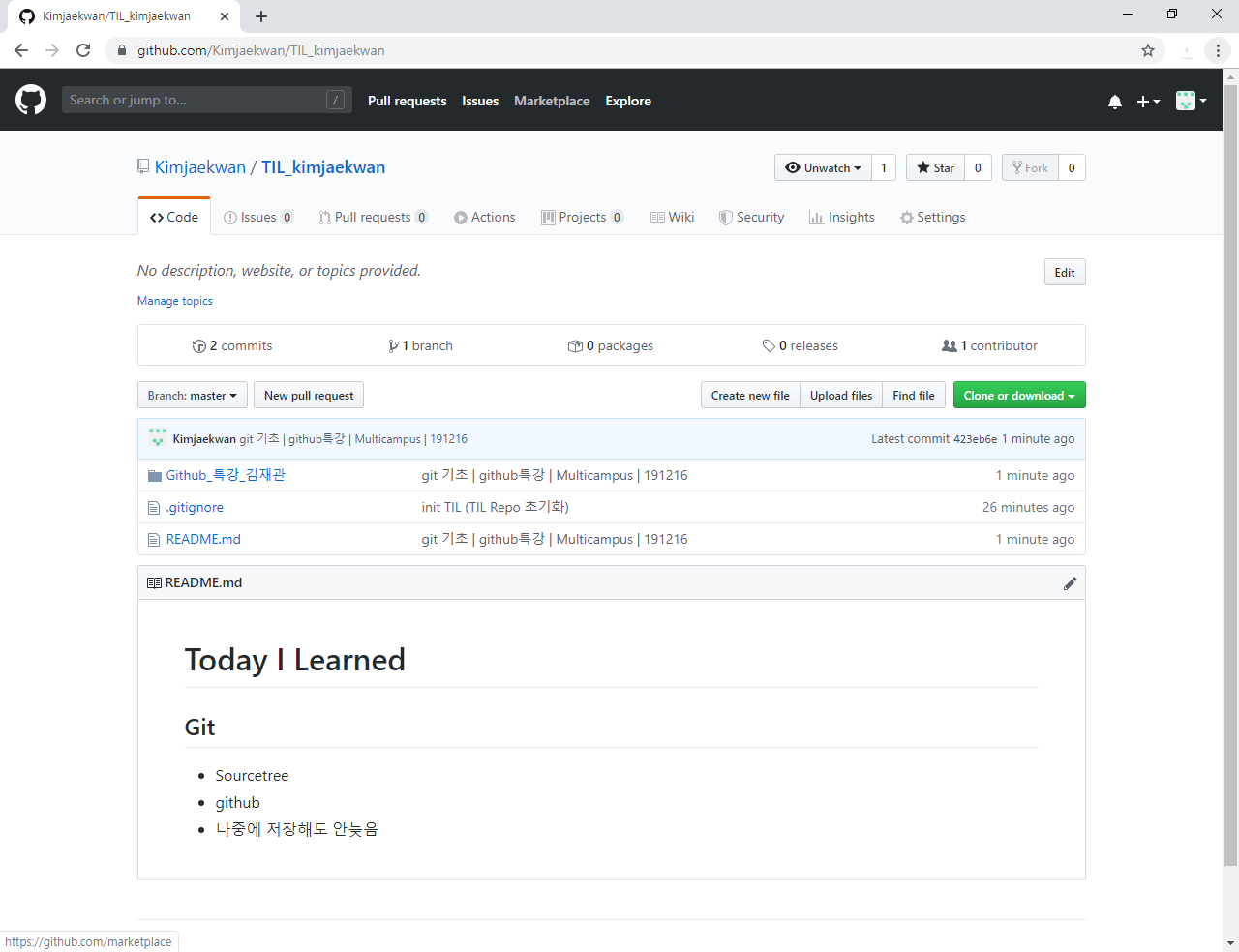Open Kimjaekwan owner profile link
The width and height of the screenshot is (1239, 952).
(x=200, y=167)
